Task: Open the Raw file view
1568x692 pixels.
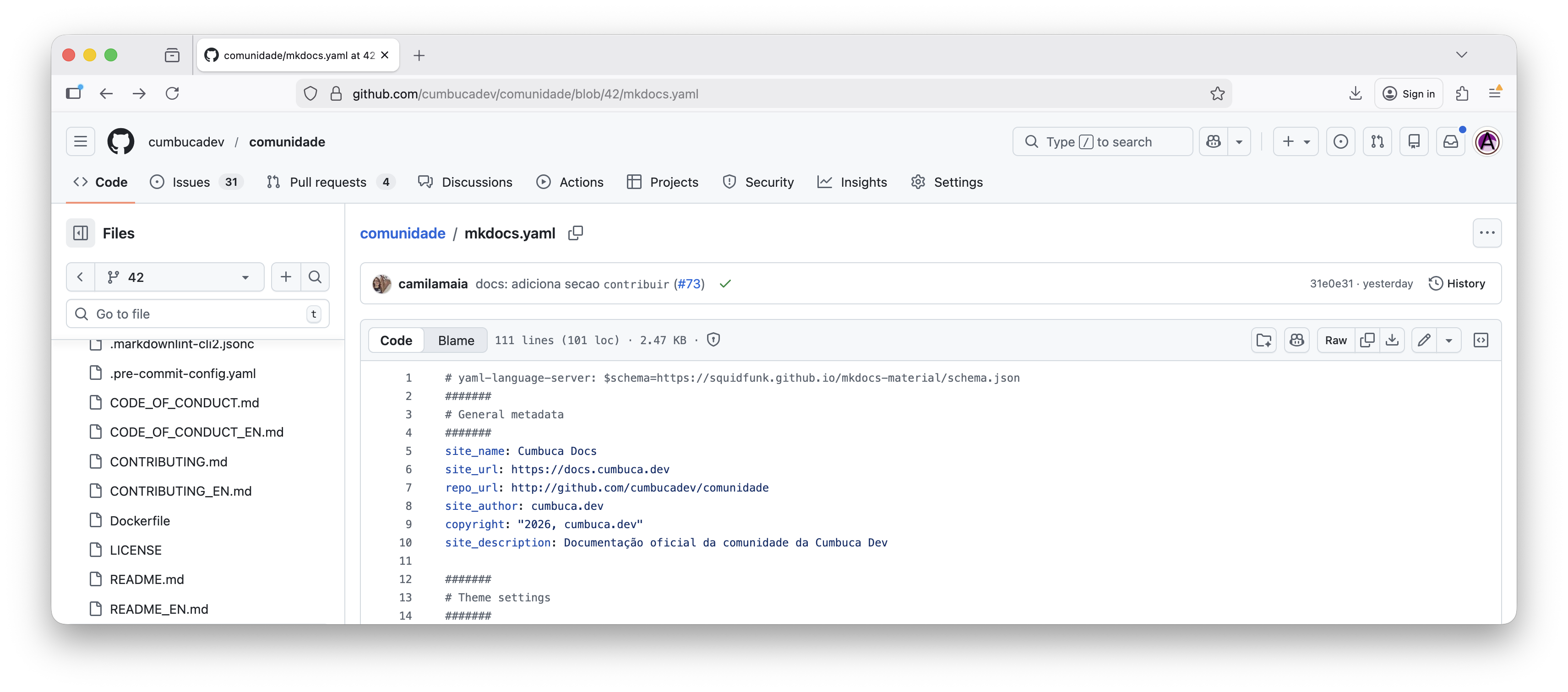Action: pyautogui.click(x=1335, y=340)
